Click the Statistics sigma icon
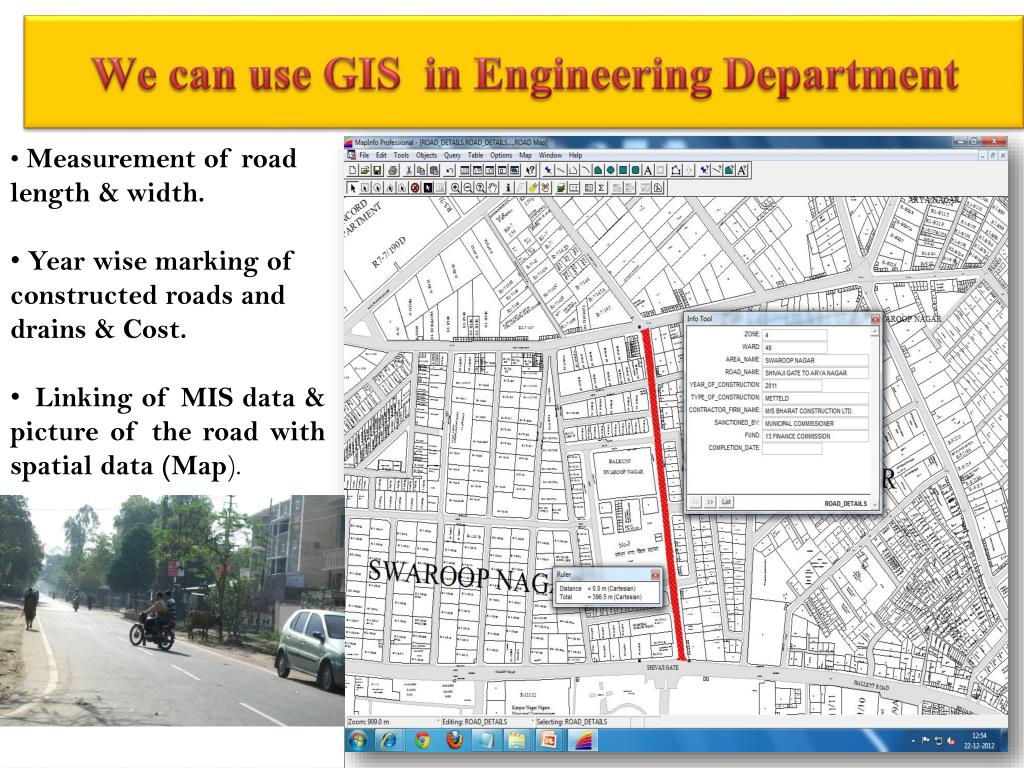Viewport: 1024px width, 768px height. click(x=601, y=188)
